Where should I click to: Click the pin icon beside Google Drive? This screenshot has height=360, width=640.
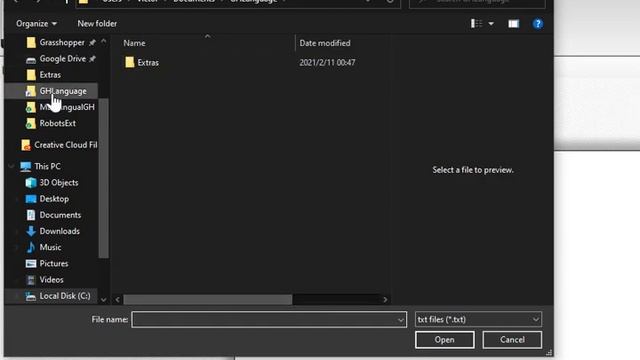(x=93, y=59)
